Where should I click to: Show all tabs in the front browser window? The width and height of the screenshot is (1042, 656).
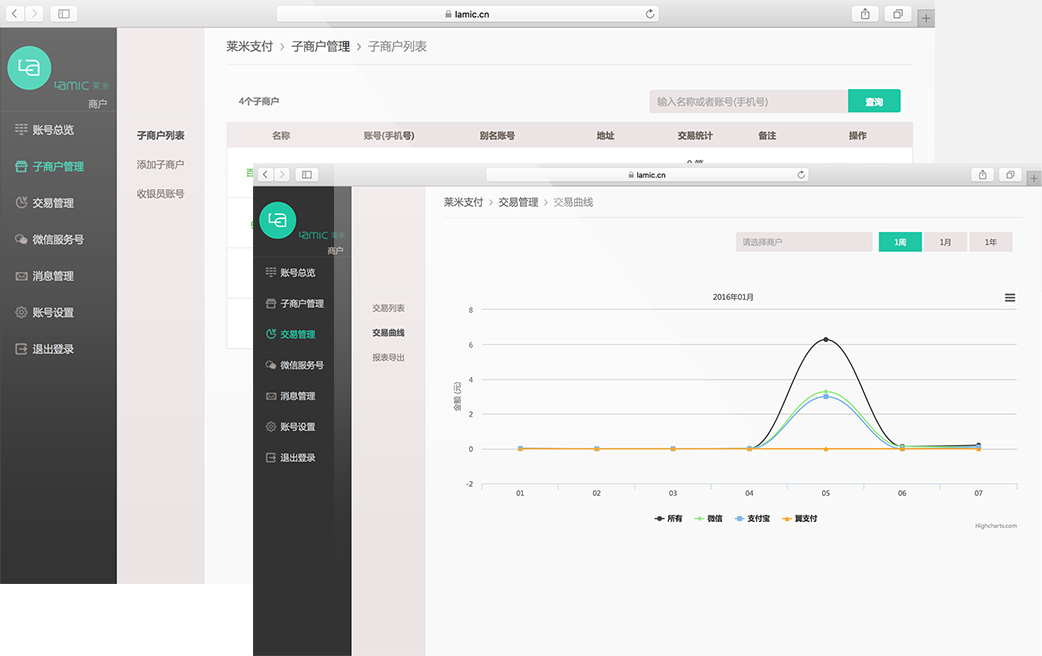point(1010,175)
